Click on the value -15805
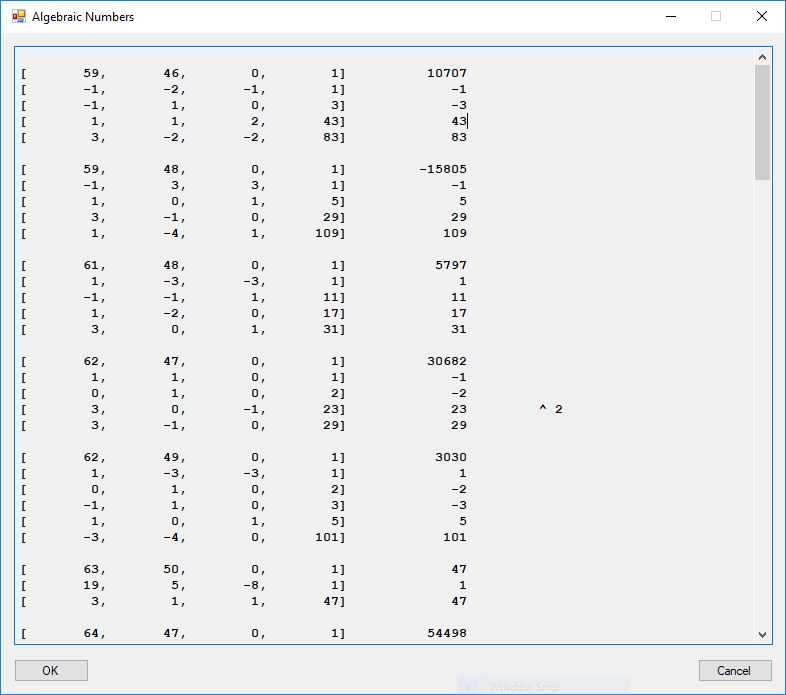The image size is (786, 695). [x=443, y=169]
